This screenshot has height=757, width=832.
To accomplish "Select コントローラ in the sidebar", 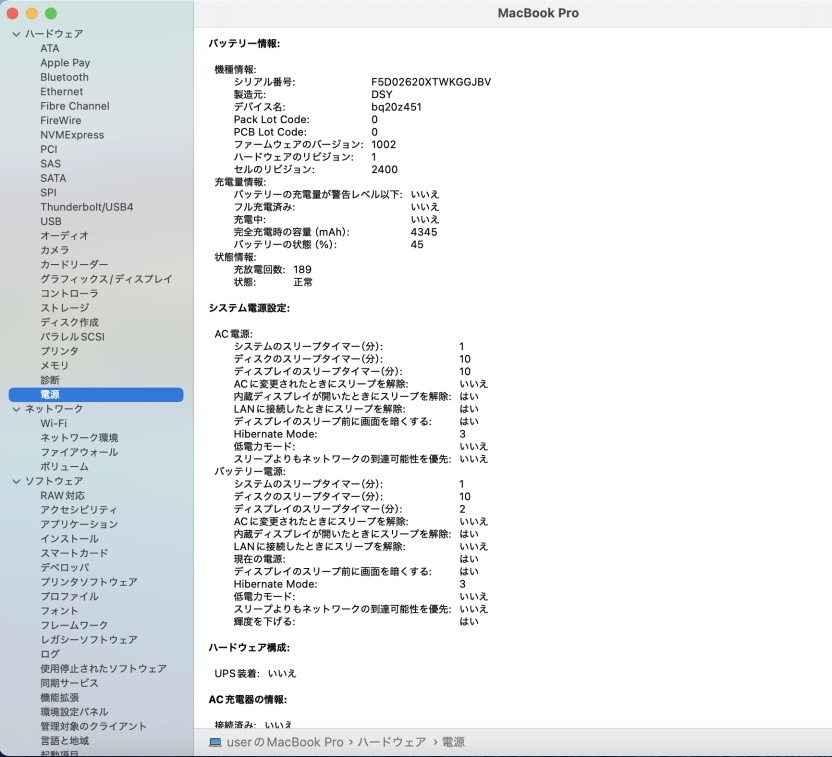I will pyautogui.click(x=70, y=293).
